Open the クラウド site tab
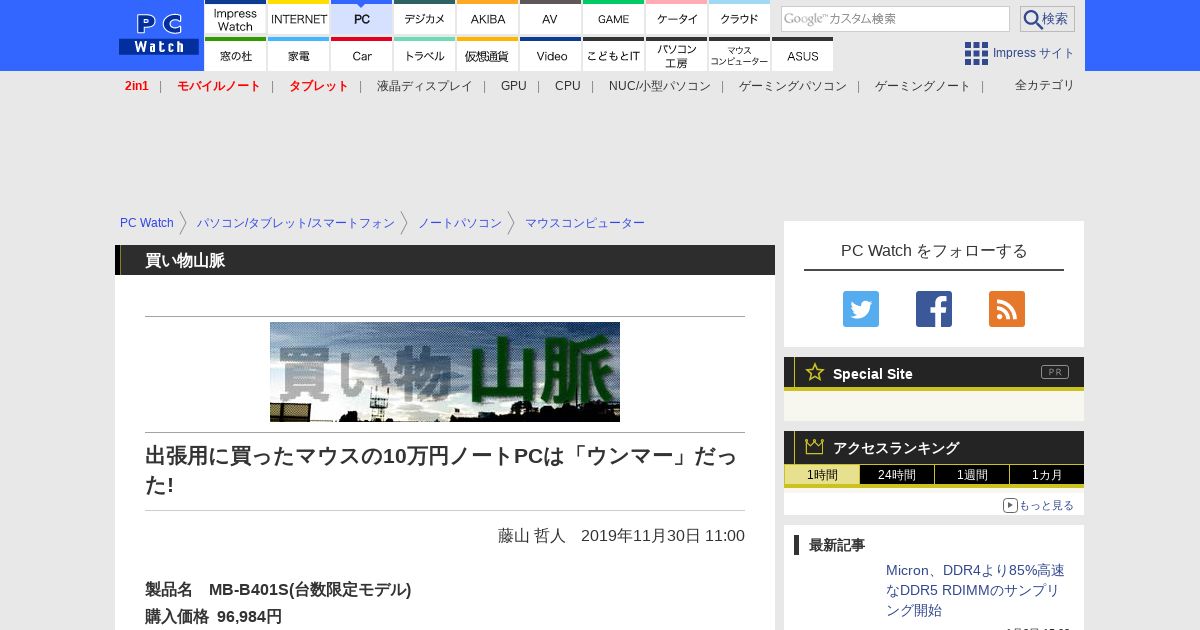 [x=739, y=17]
